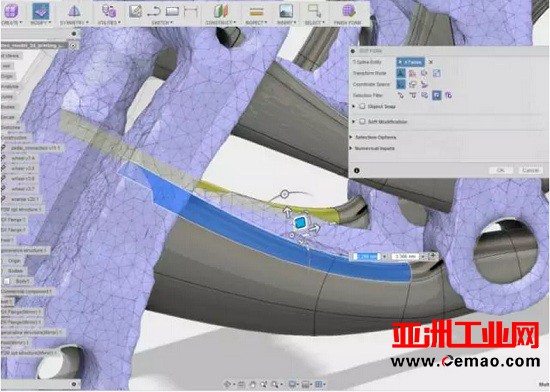This screenshot has width=550, height=392.
Task: Enable the Object Snap checkbox
Action: click(x=362, y=106)
